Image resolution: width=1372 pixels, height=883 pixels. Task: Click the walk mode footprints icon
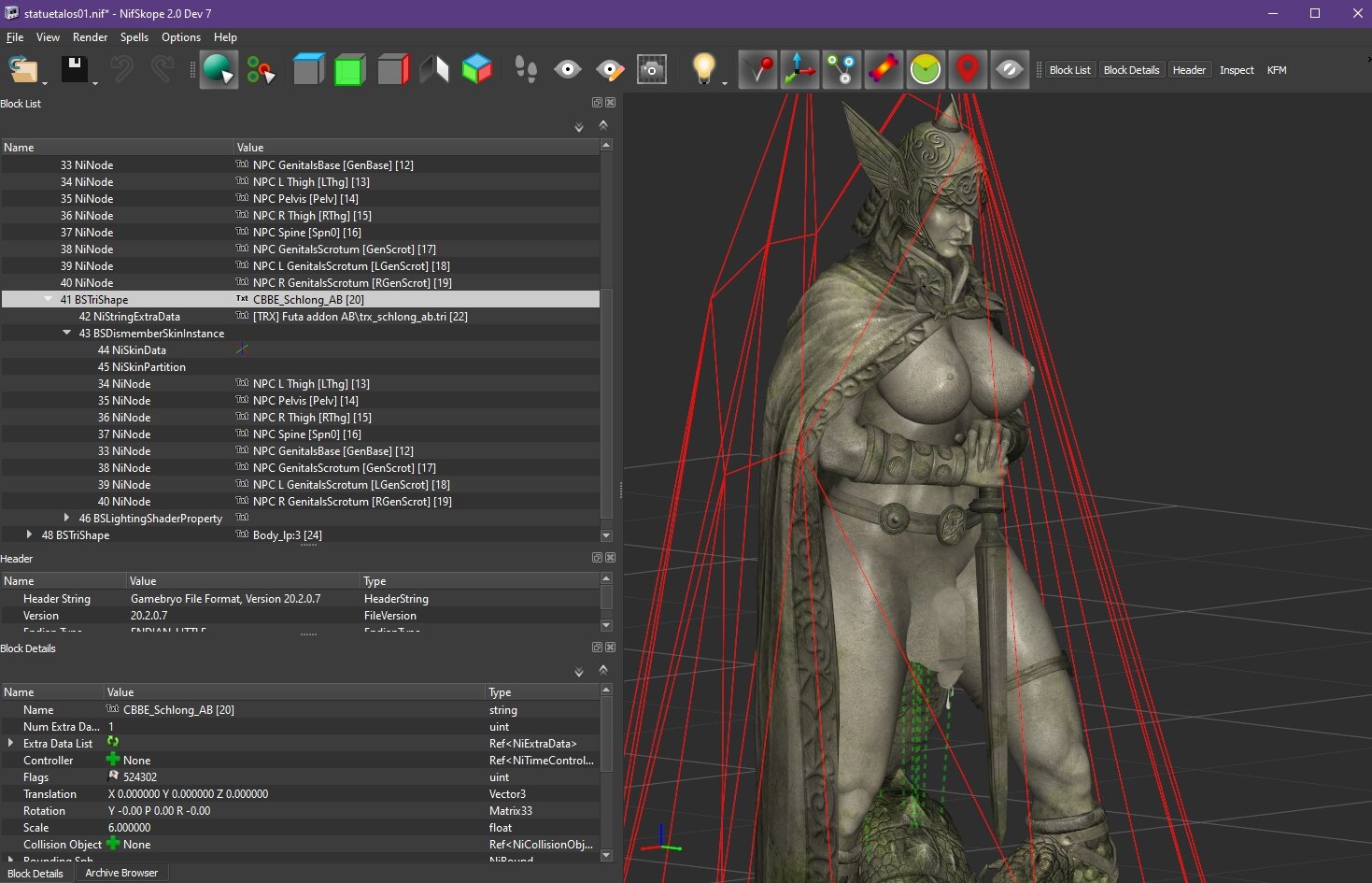(x=526, y=70)
